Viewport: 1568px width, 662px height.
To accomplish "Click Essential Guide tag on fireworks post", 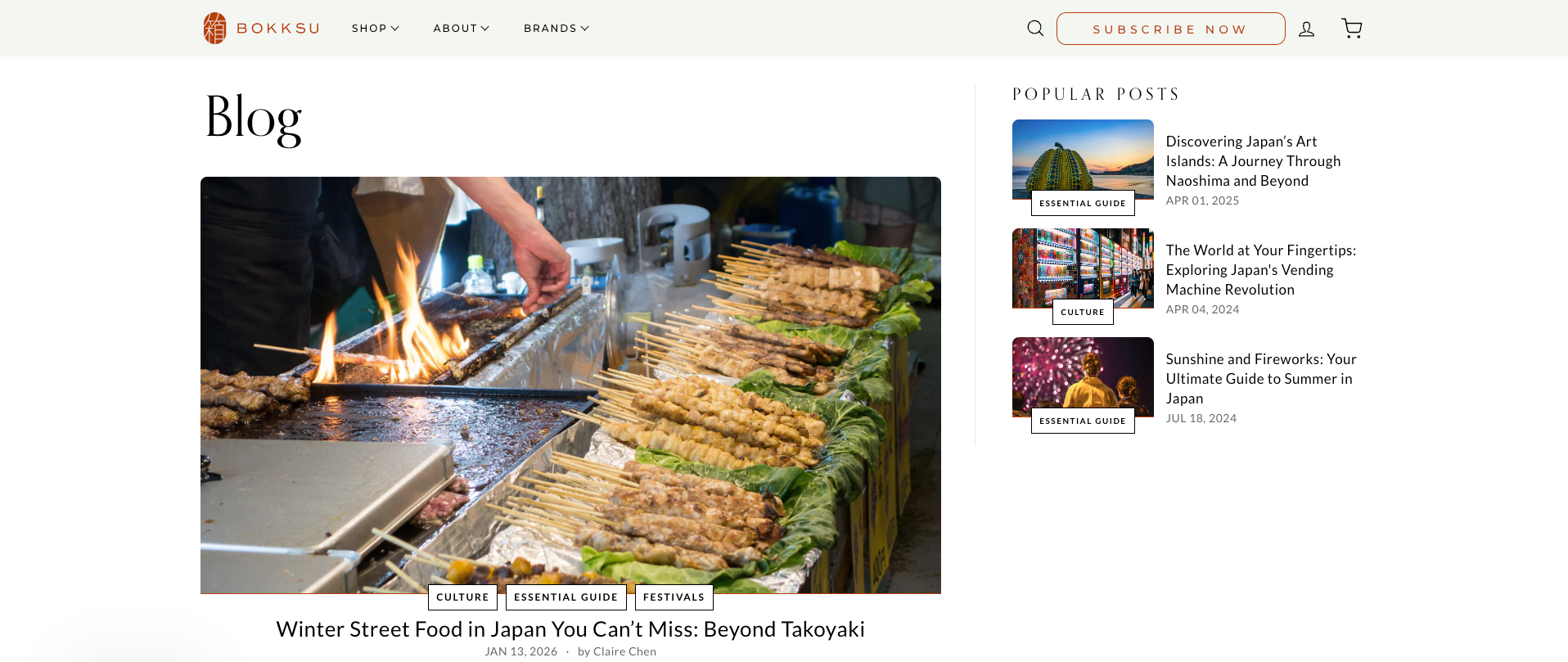I will click(x=1083, y=421).
